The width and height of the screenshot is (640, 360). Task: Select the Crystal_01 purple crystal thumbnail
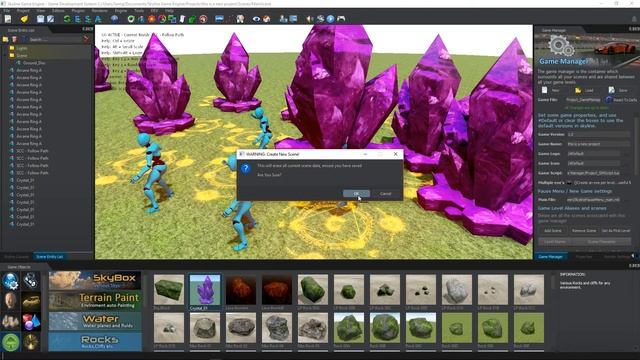point(205,290)
